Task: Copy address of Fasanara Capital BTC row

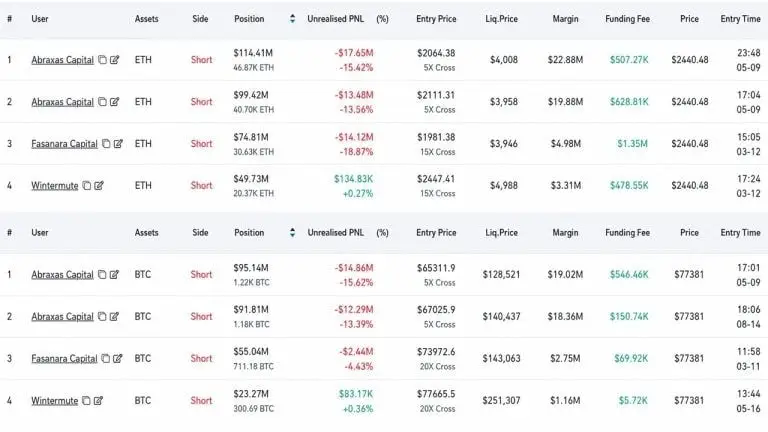Action: [x=105, y=359]
